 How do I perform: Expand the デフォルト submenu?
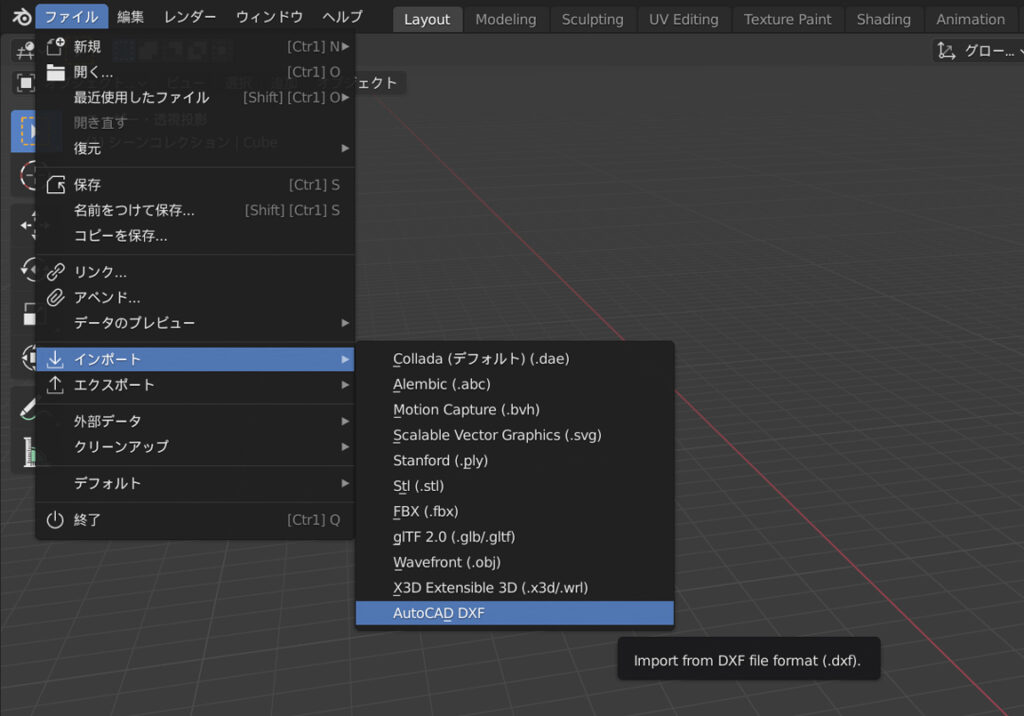click(x=195, y=483)
